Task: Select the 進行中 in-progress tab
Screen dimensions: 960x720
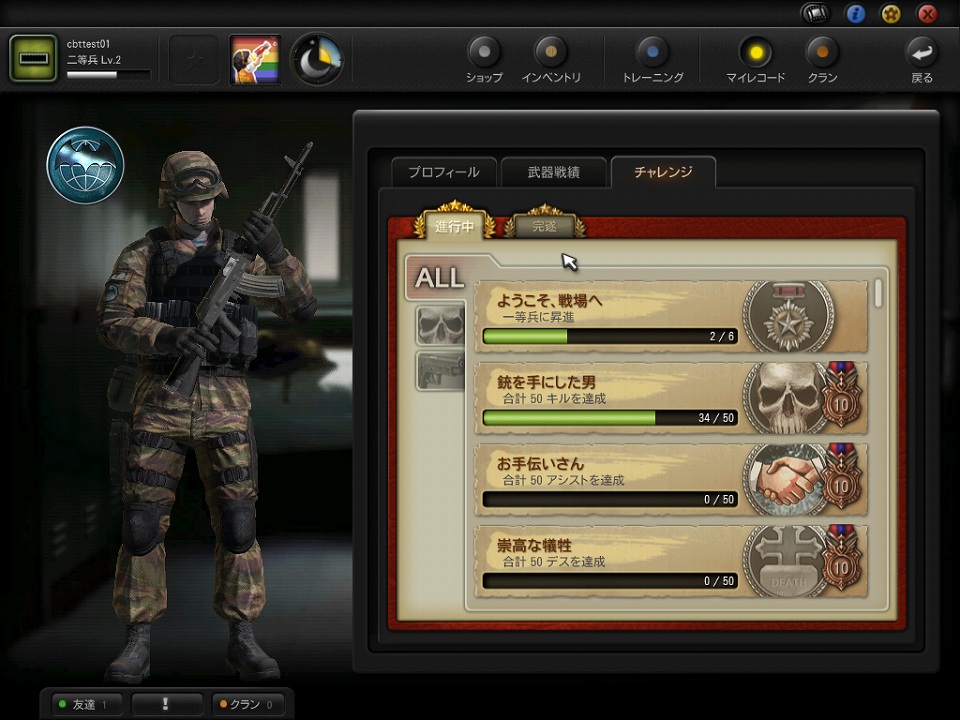Action: point(454,226)
